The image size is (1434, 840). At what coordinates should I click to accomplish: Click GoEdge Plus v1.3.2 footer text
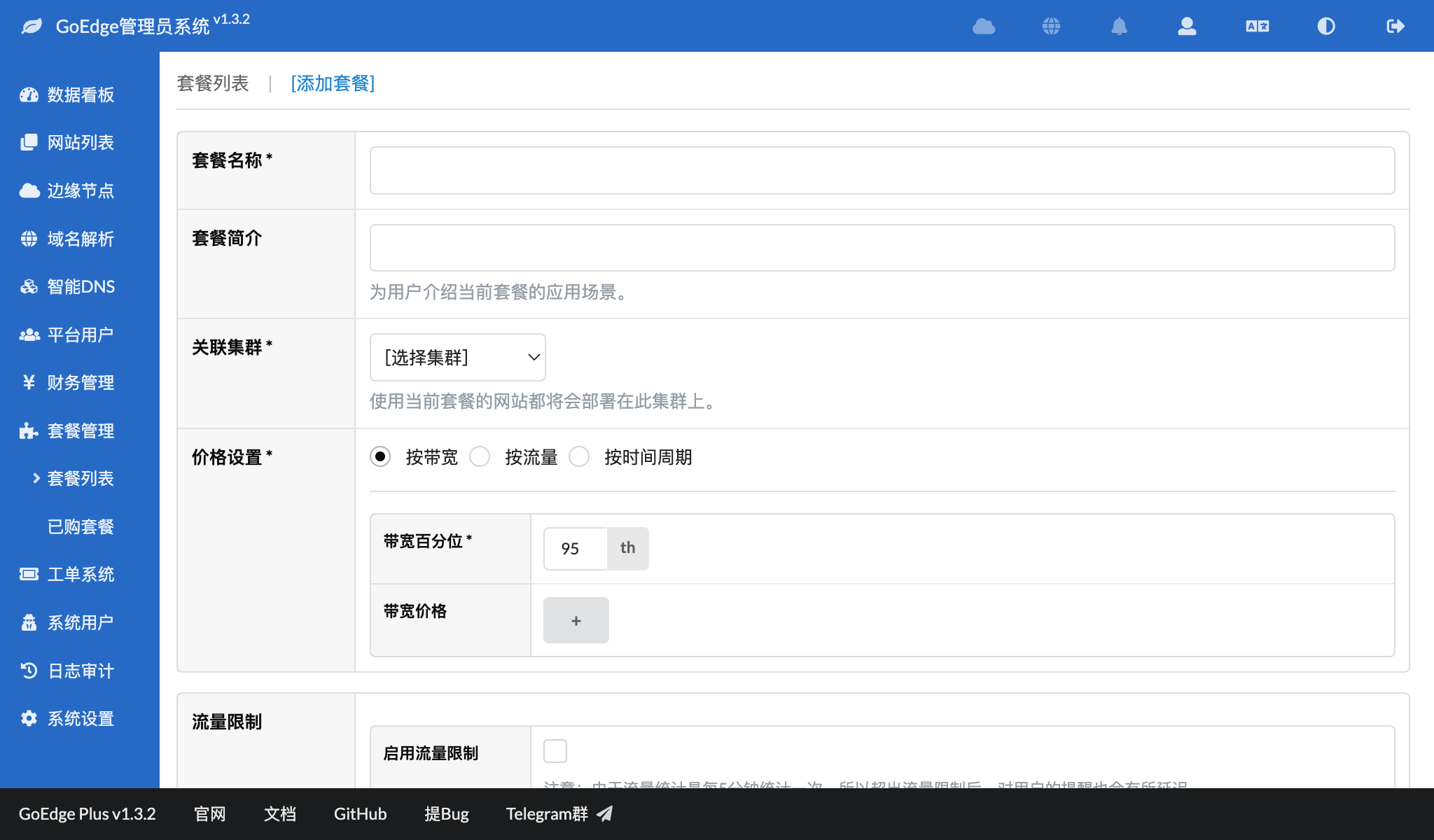tap(88, 813)
